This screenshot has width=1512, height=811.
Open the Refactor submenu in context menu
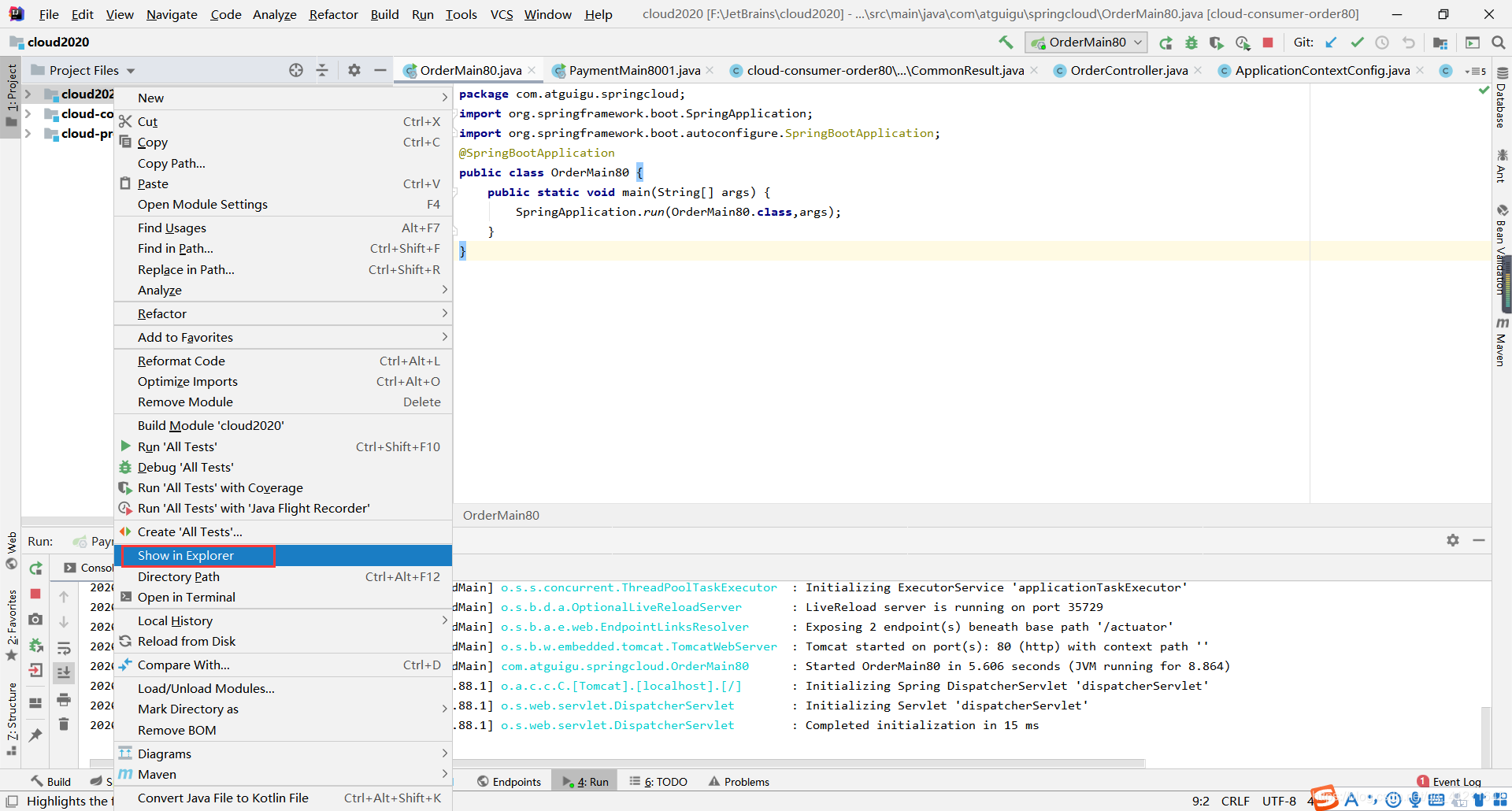(x=283, y=313)
